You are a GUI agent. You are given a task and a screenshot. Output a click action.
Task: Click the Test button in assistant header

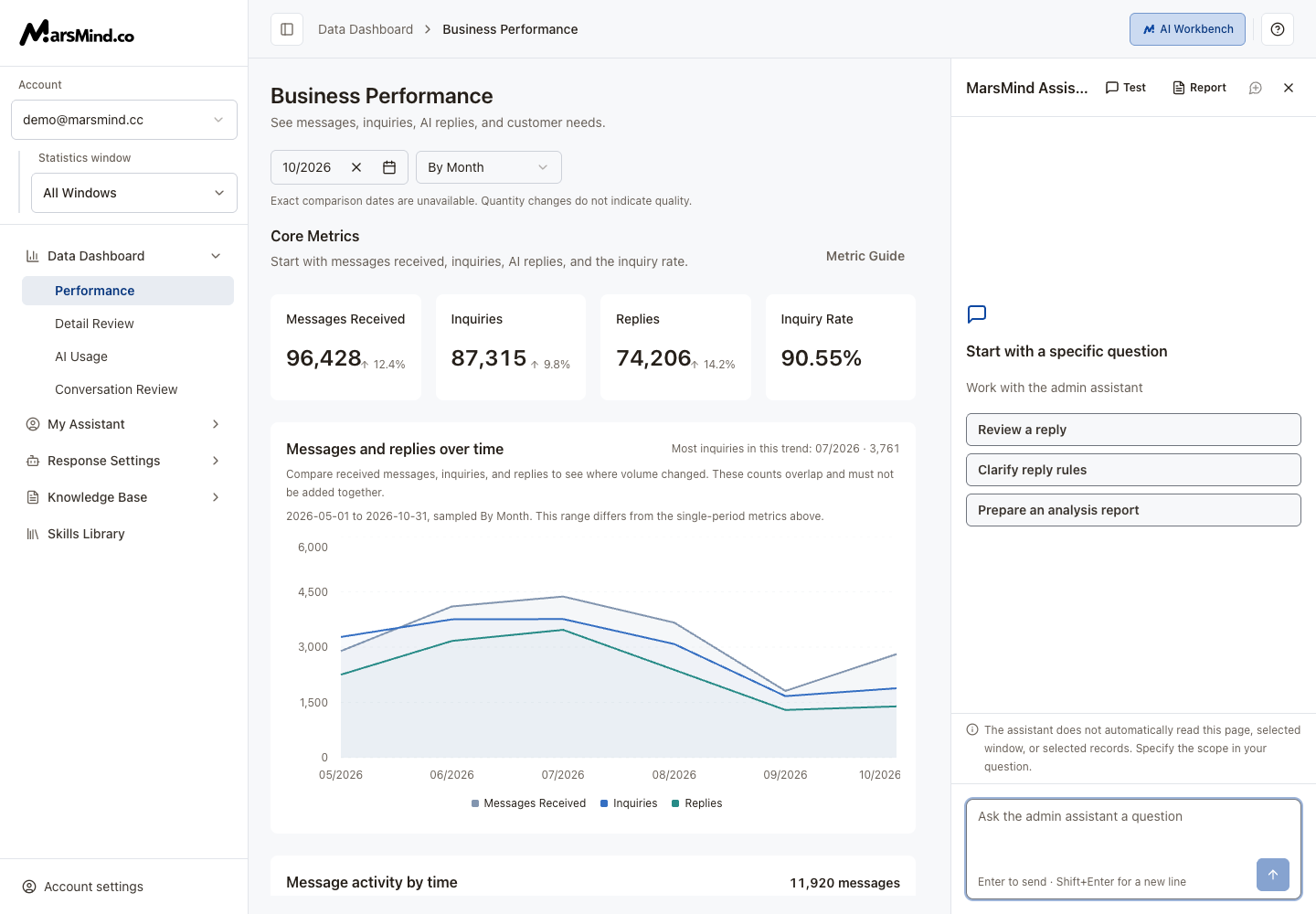(1126, 88)
